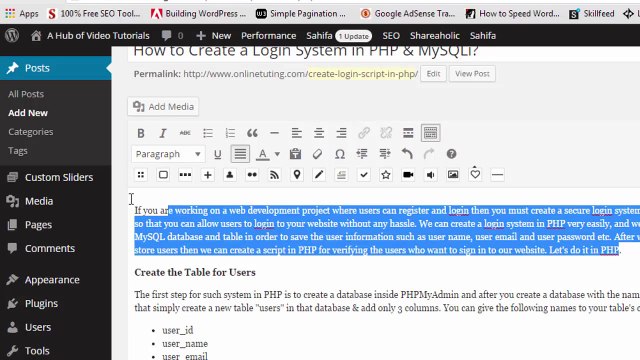Image resolution: width=640 pixels, height=360 pixels.
Task: Toggle the toolbar (kitchen sink) button
Action: pos(430,133)
